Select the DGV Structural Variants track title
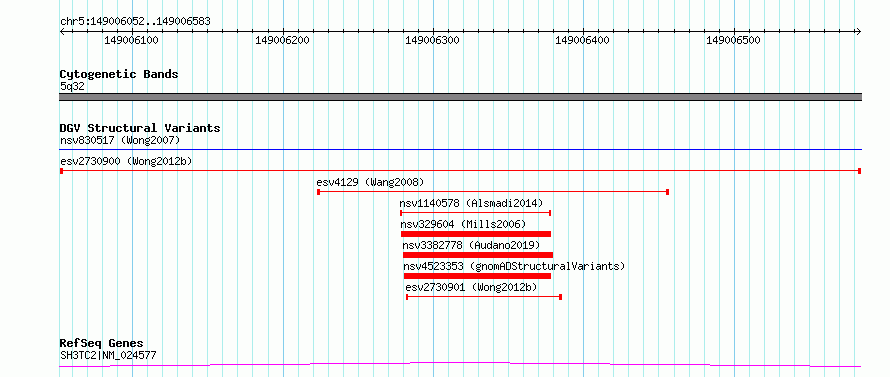Viewport: 890px width, 377px height. tap(140, 128)
